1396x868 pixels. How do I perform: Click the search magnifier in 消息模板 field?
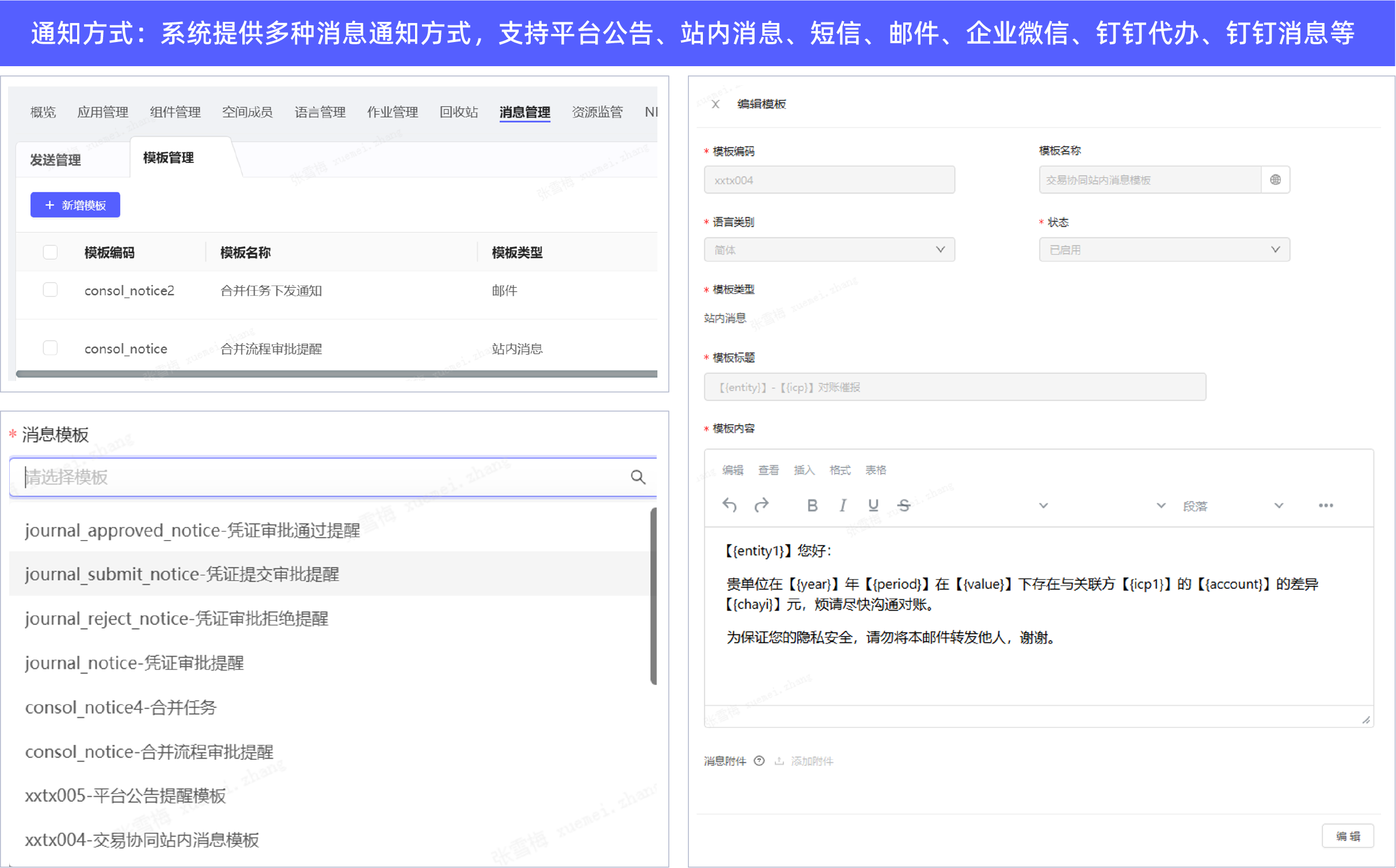pos(638,477)
